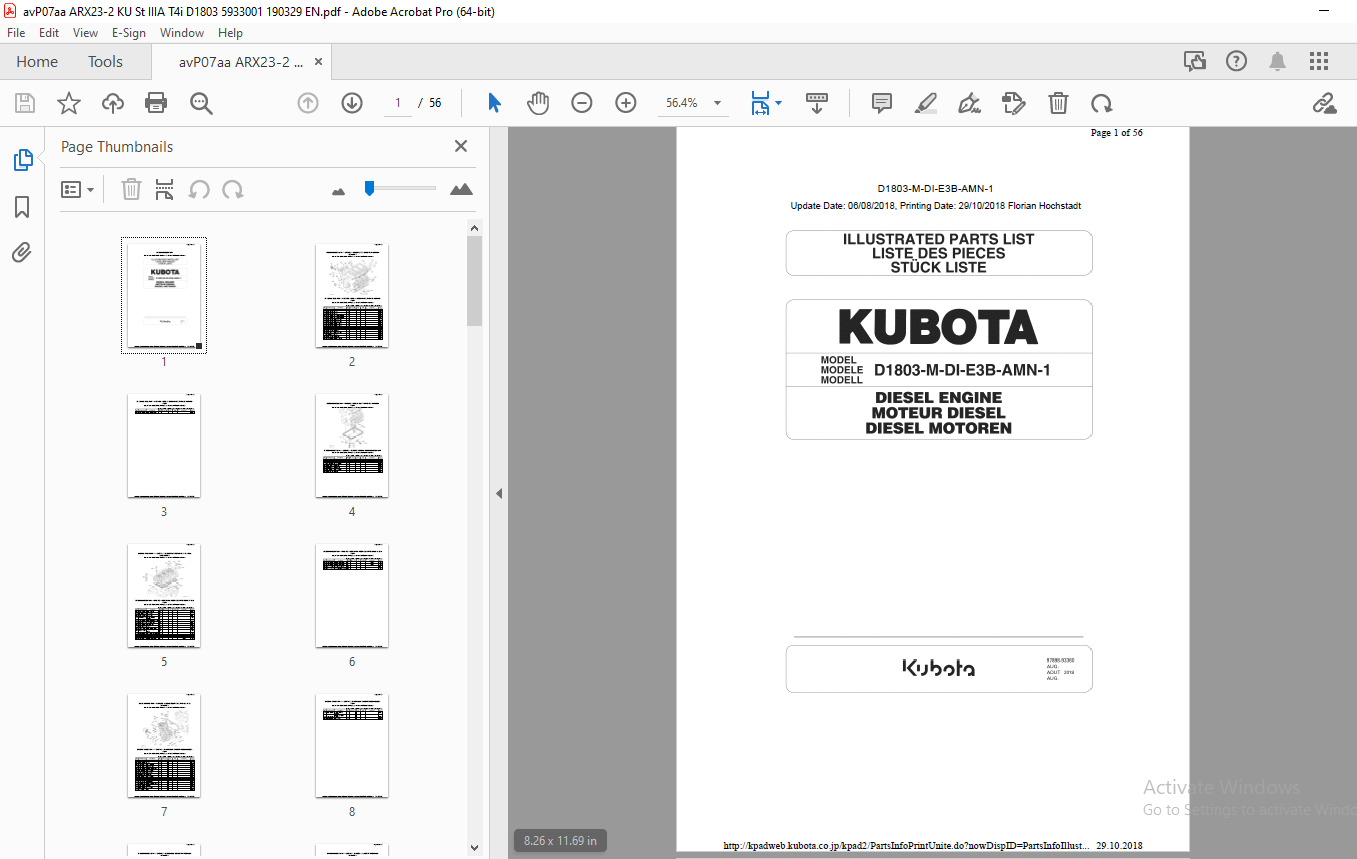Viewport: 1357px width, 859px height.
Task: Share link icon at toolbar right
Action: pyautogui.click(x=1325, y=103)
